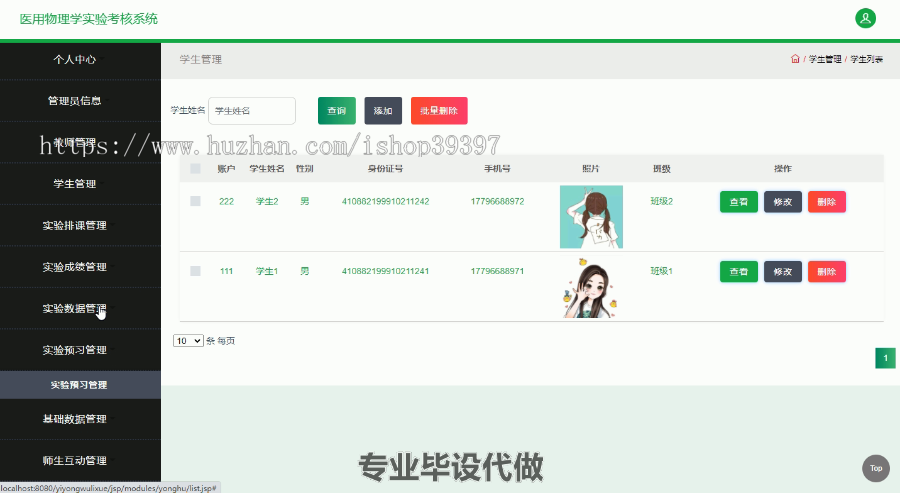Click ID number 410882199910211242
Viewport: 900px width, 493px height.
click(x=385, y=201)
